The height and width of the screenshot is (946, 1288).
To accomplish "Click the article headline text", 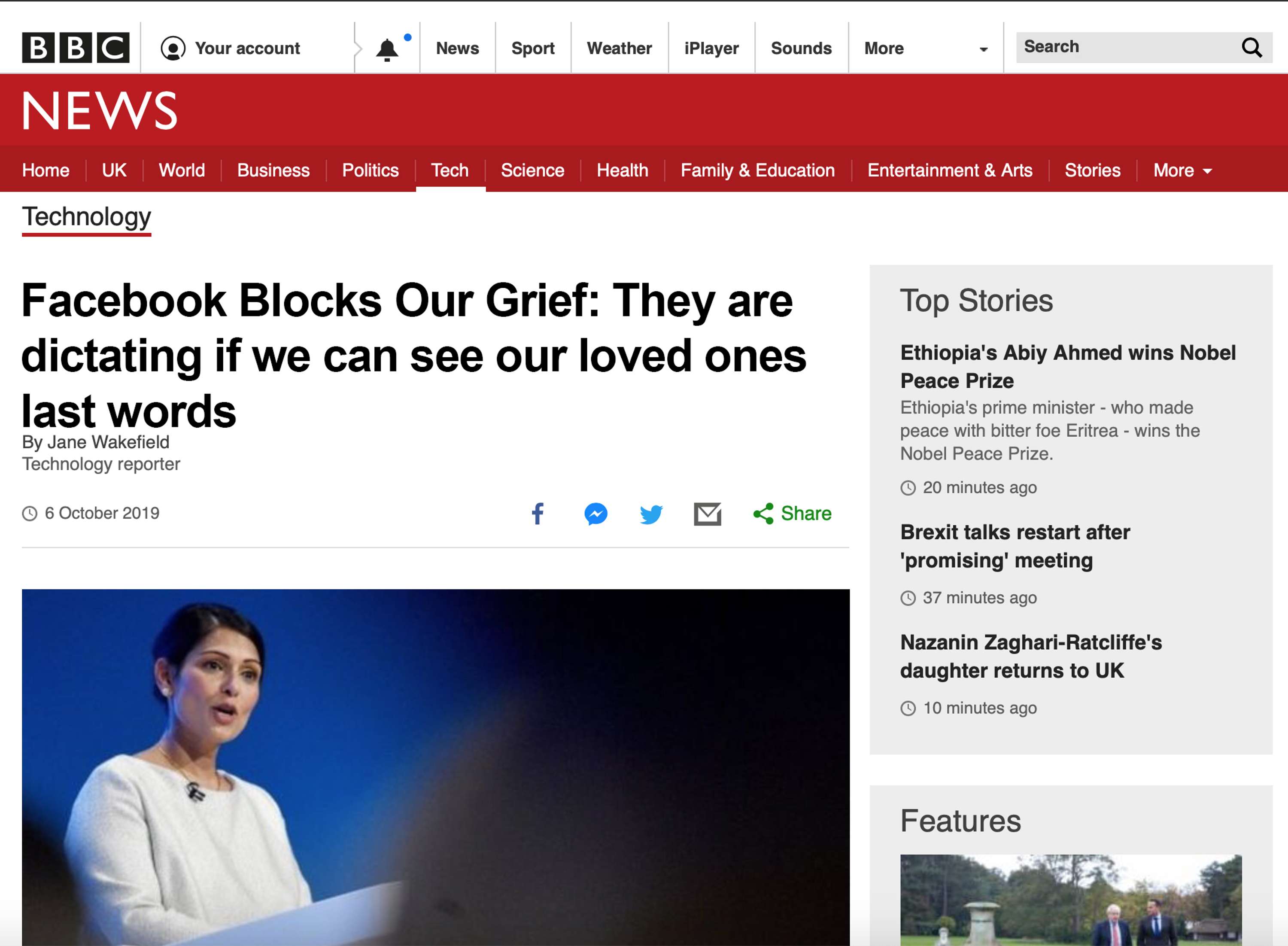I will (x=414, y=356).
